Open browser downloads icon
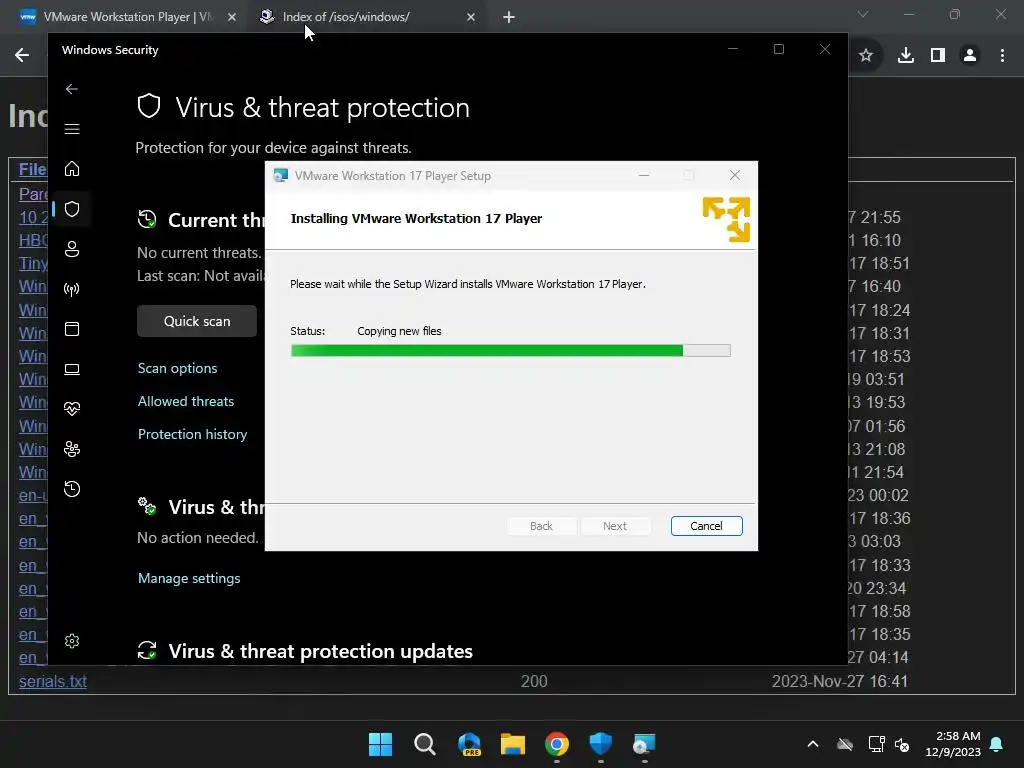1024x768 pixels. click(906, 56)
